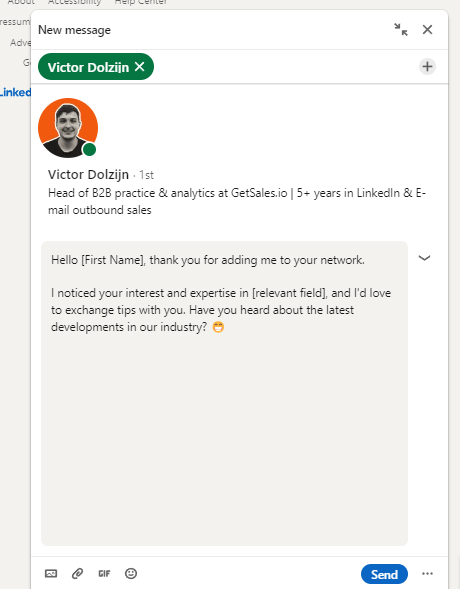
Task: Collapse the message box using the chevron
Action: (x=424, y=258)
